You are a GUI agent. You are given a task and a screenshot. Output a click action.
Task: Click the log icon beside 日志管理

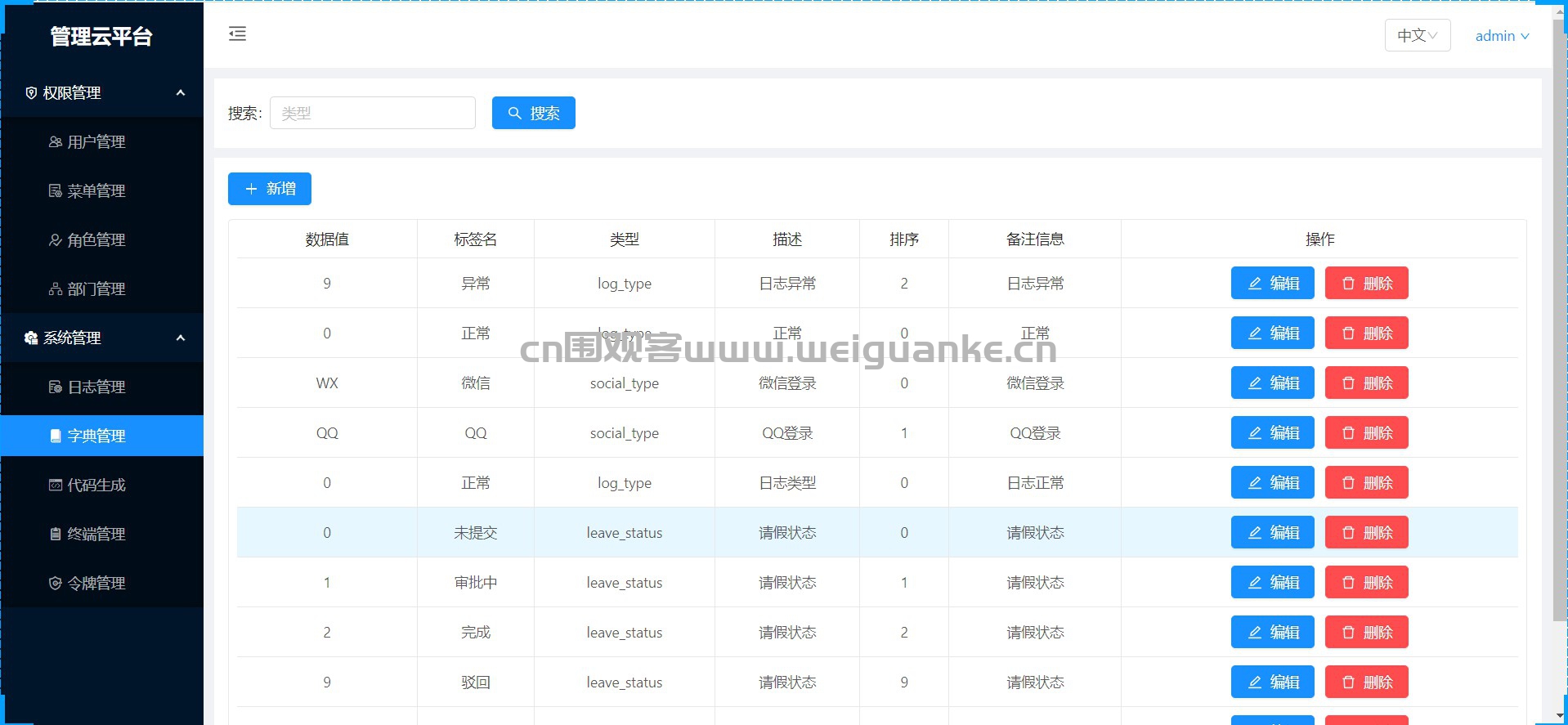click(56, 387)
